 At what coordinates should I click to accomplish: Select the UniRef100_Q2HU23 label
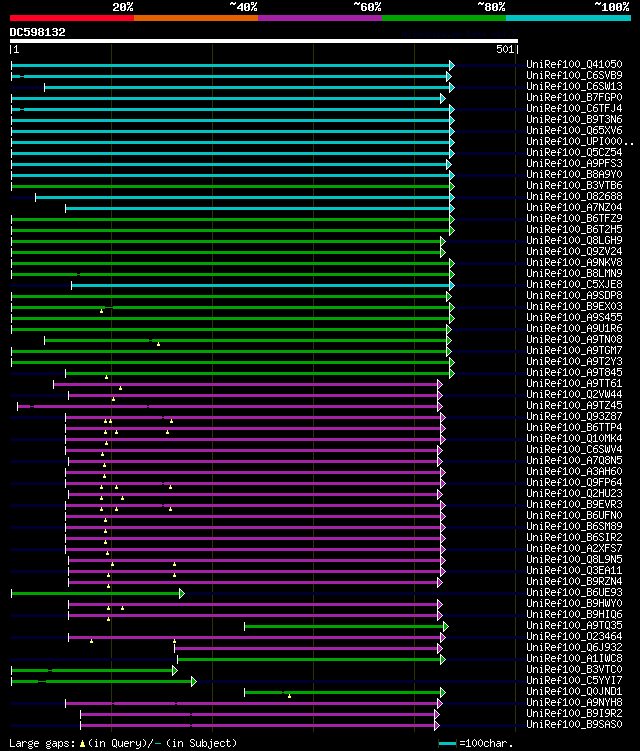pyautogui.click(x=574, y=494)
